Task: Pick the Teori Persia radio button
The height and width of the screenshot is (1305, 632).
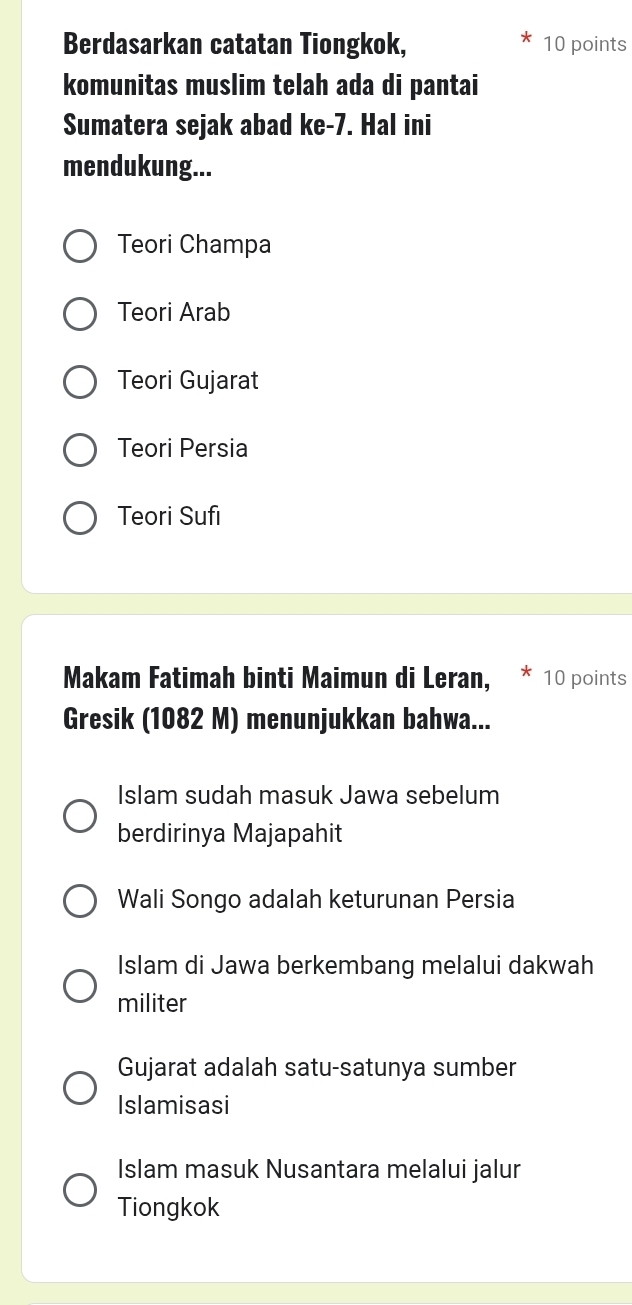Action: pyautogui.click(x=81, y=450)
